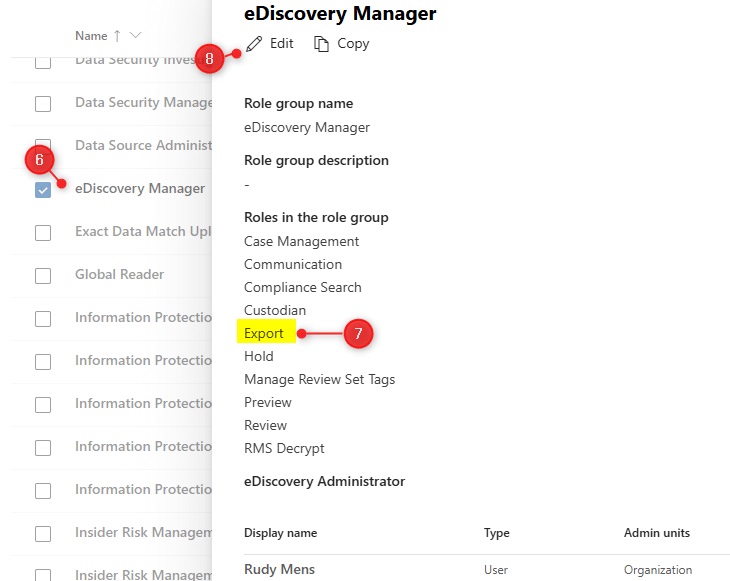Select the Exact Data Match Upload checkbox

[x=43, y=233]
